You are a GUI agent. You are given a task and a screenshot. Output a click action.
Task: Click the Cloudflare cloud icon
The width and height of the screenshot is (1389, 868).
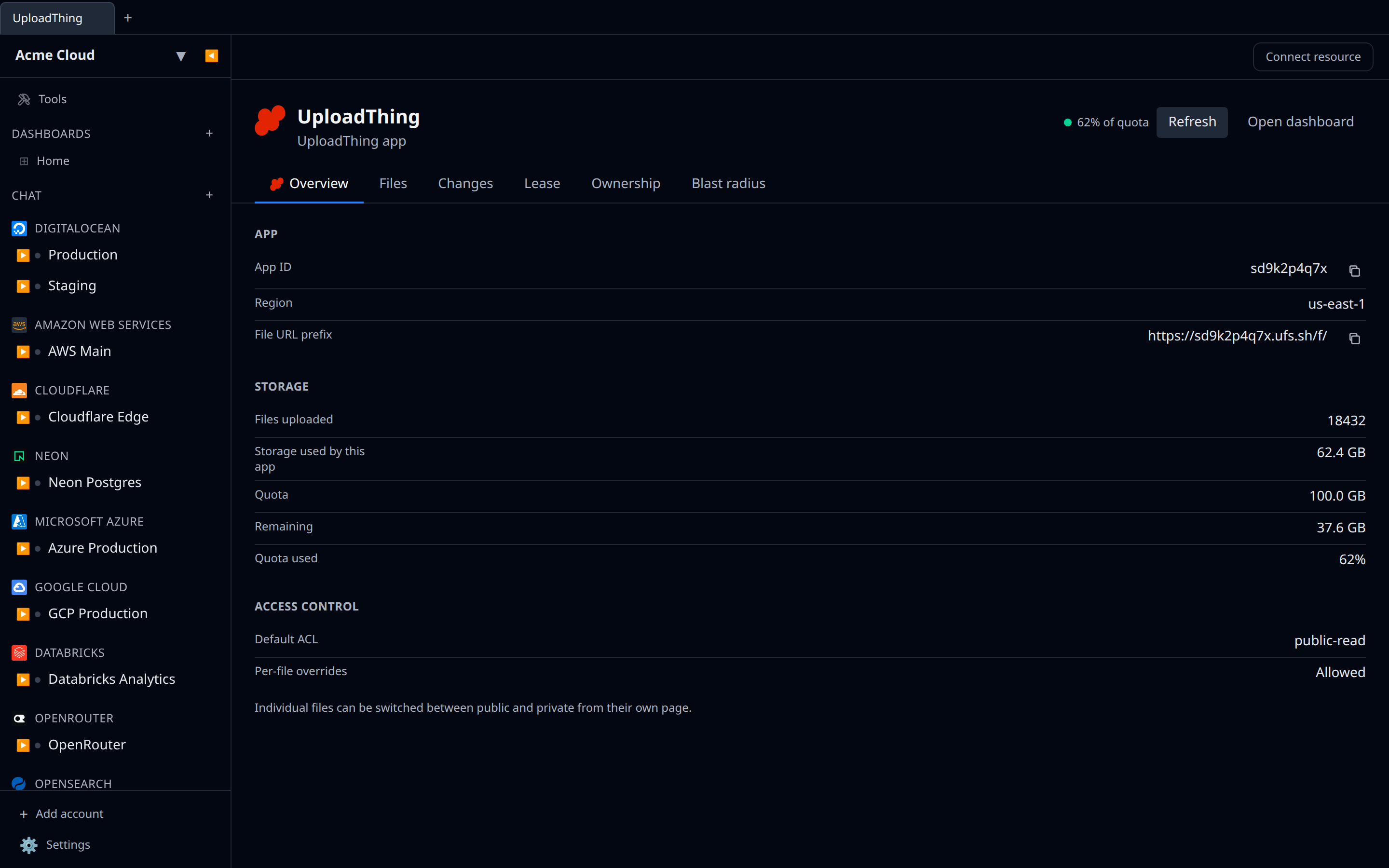[x=19, y=391]
